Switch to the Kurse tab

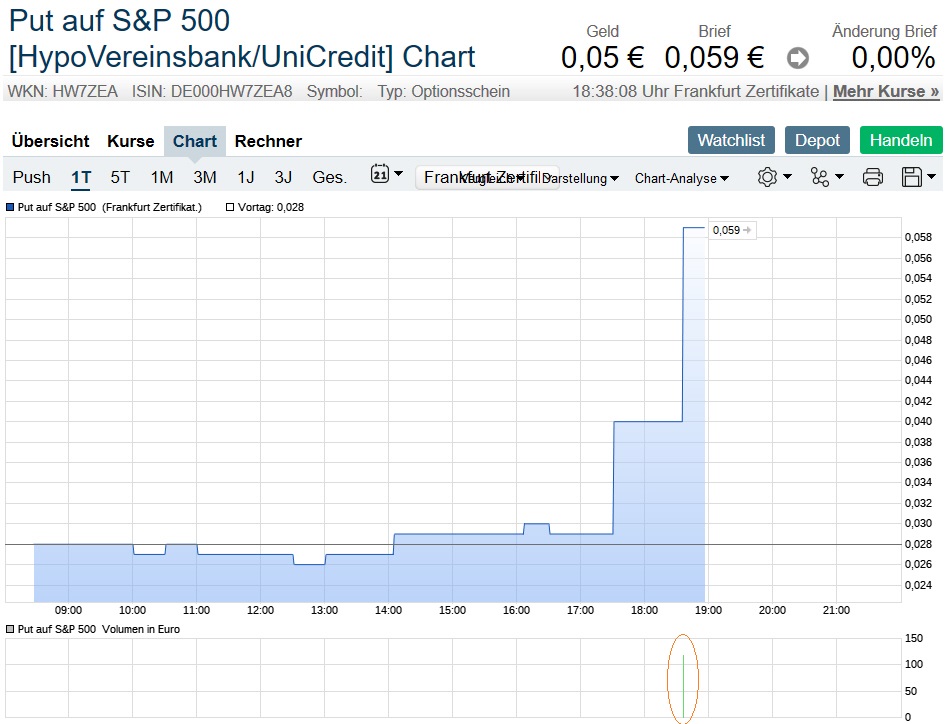[131, 141]
